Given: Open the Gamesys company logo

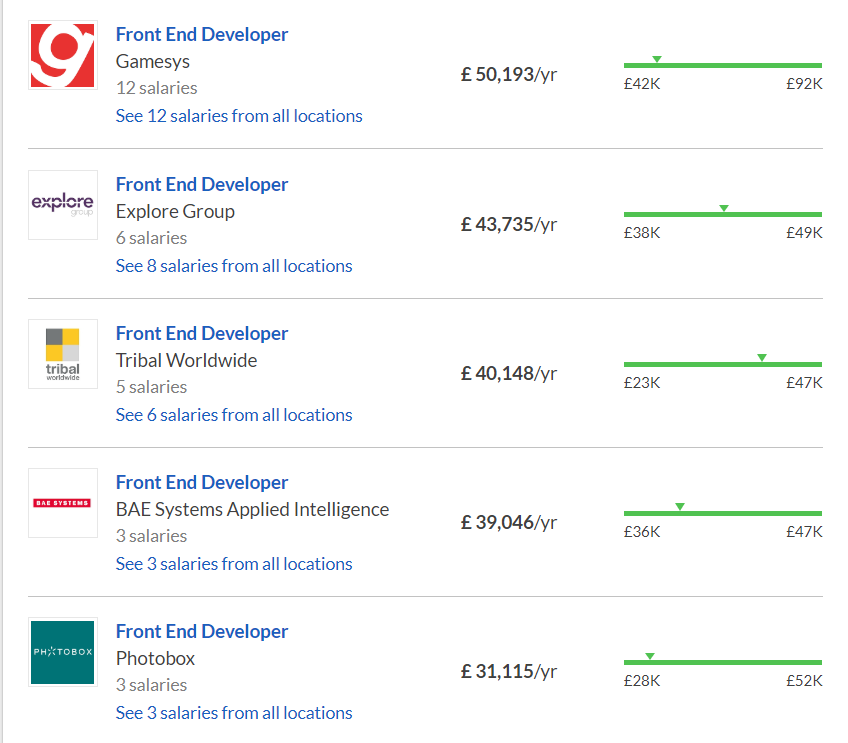Looking at the screenshot, I should click(x=63, y=55).
